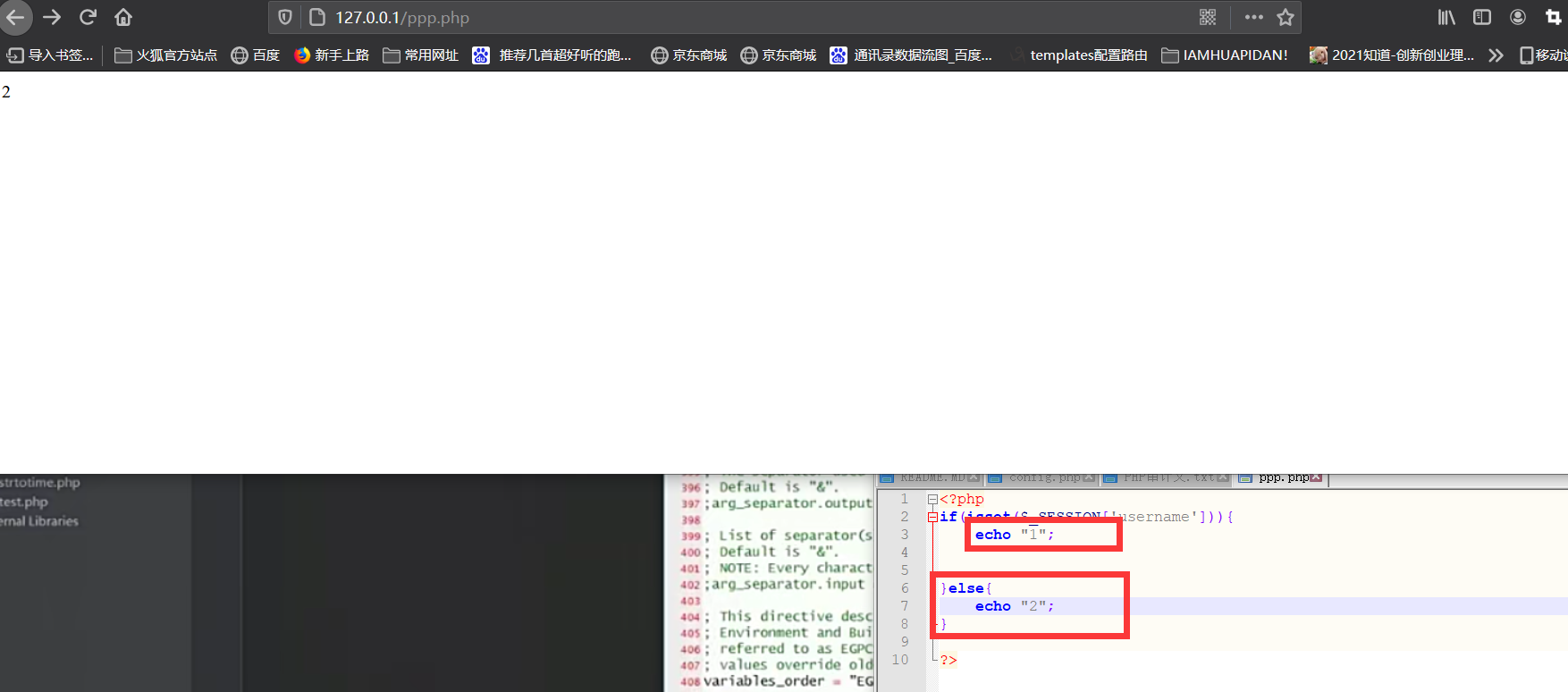Reload the current ppp.php page
The height and width of the screenshot is (692, 1568).
click(x=88, y=17)
